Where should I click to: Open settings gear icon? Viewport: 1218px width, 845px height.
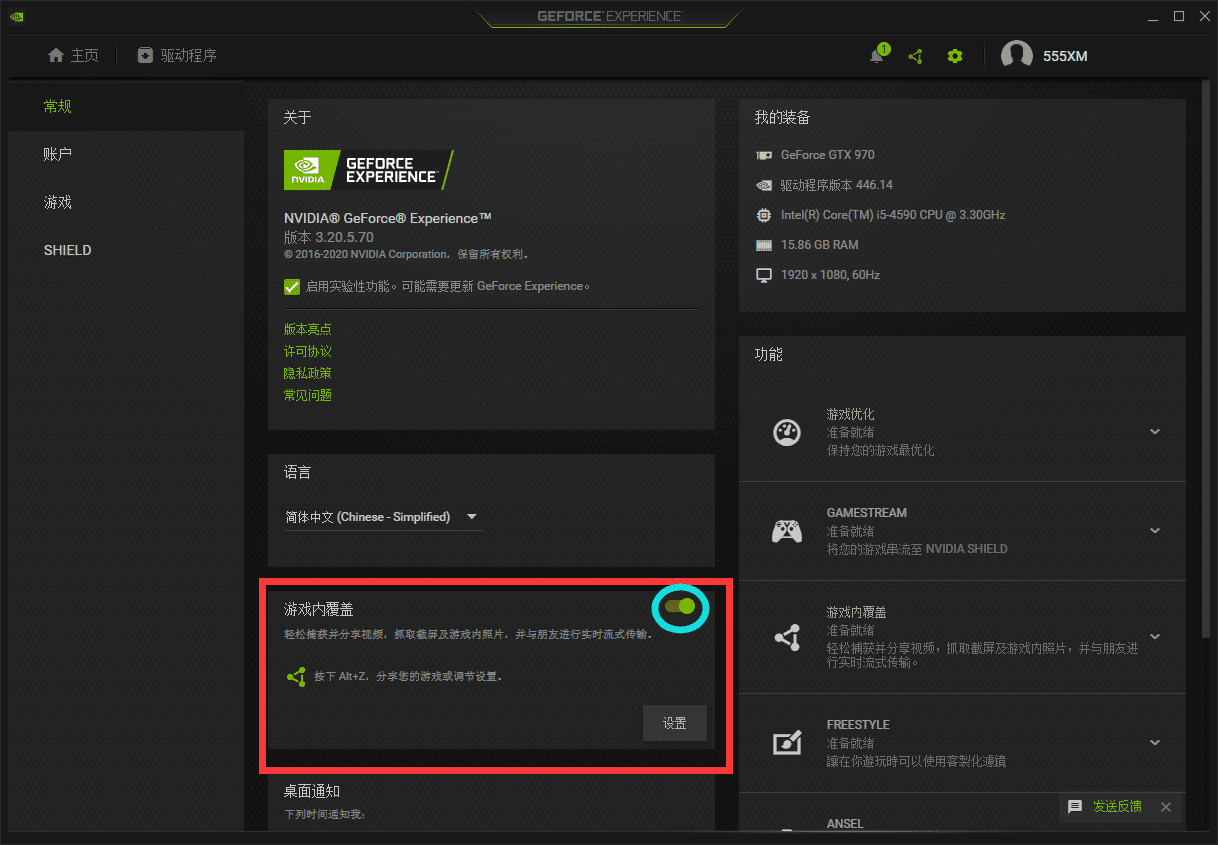(955, 56)
